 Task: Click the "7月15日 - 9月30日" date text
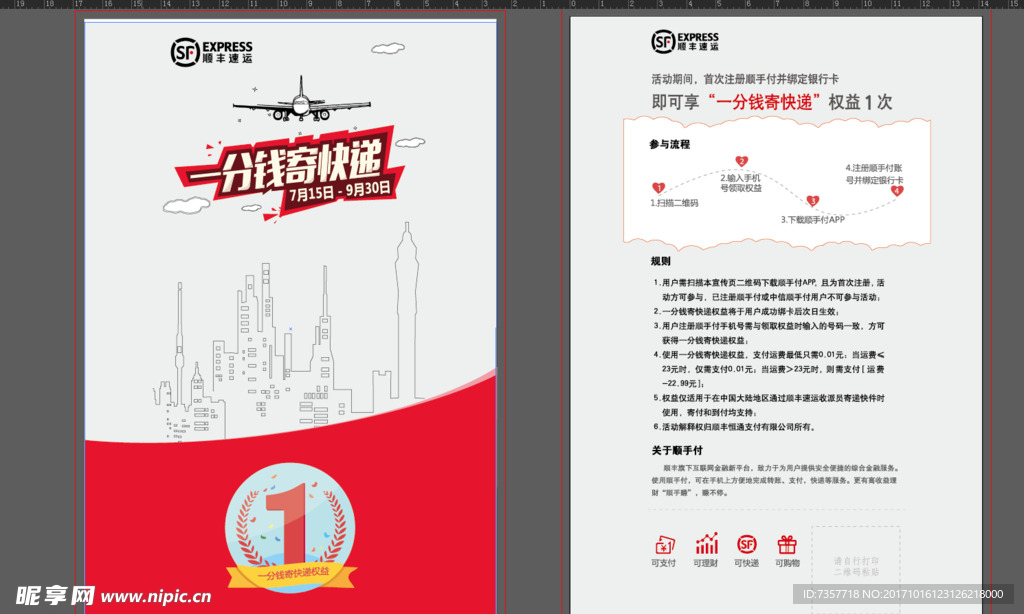coord(340,191)
